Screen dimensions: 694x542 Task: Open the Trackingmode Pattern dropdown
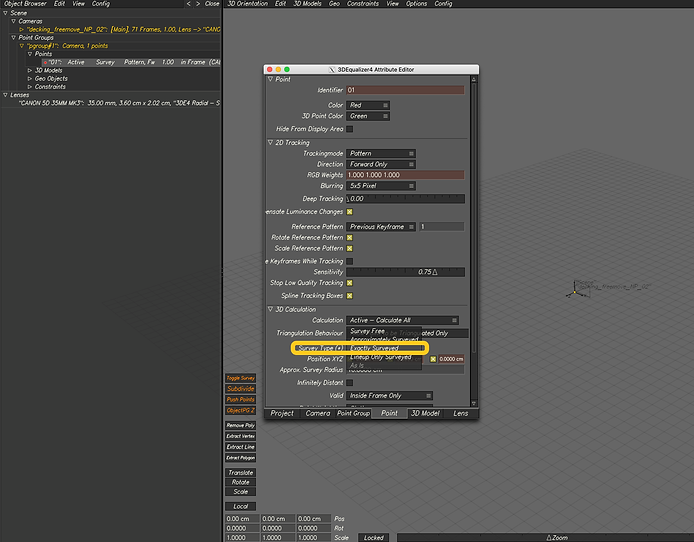point(381,153)
